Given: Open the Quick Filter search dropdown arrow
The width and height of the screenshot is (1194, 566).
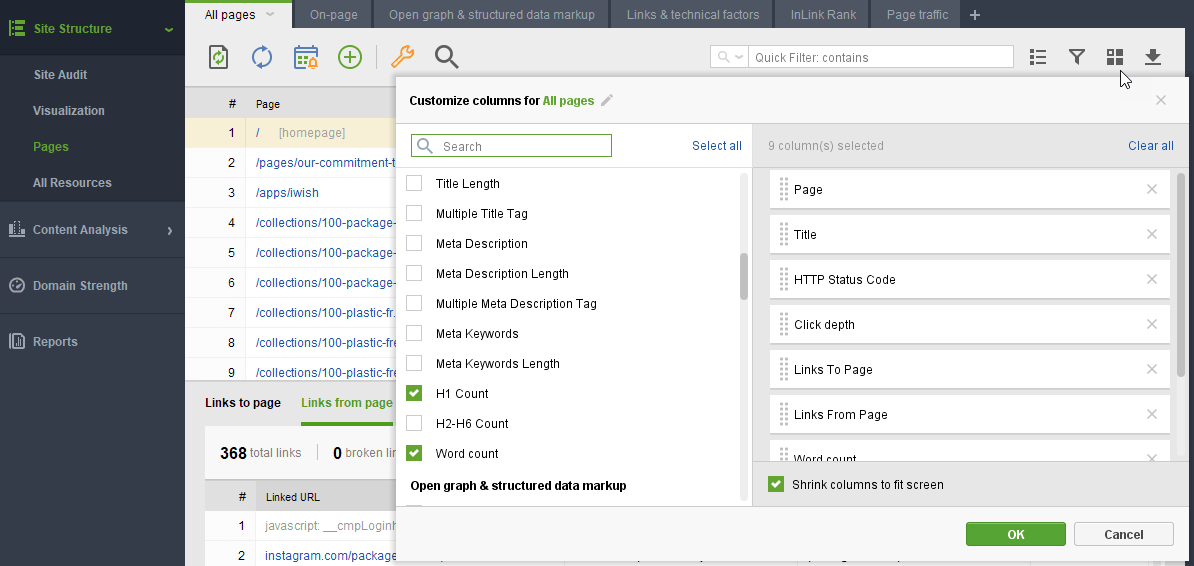Looking at the screenshot, I should [x=739, y=57].
